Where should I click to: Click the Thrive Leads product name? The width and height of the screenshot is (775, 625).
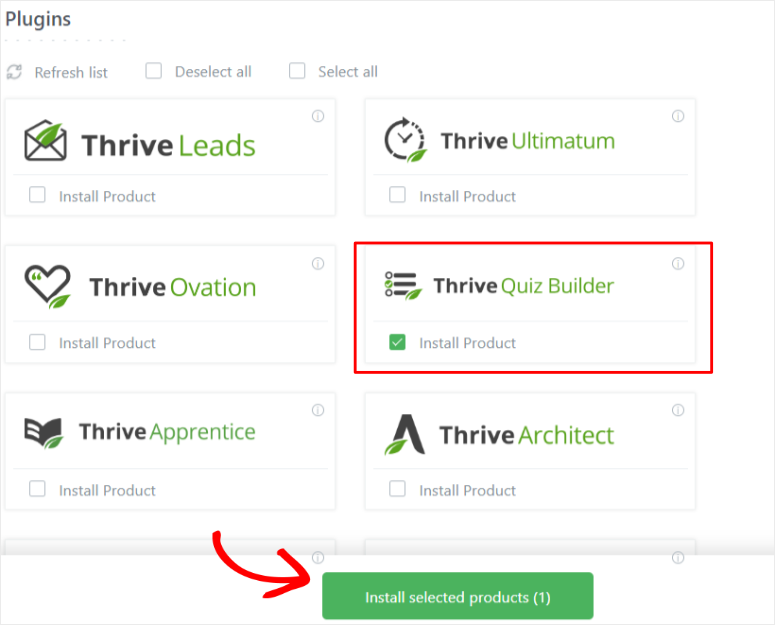[x=169, y=145]
